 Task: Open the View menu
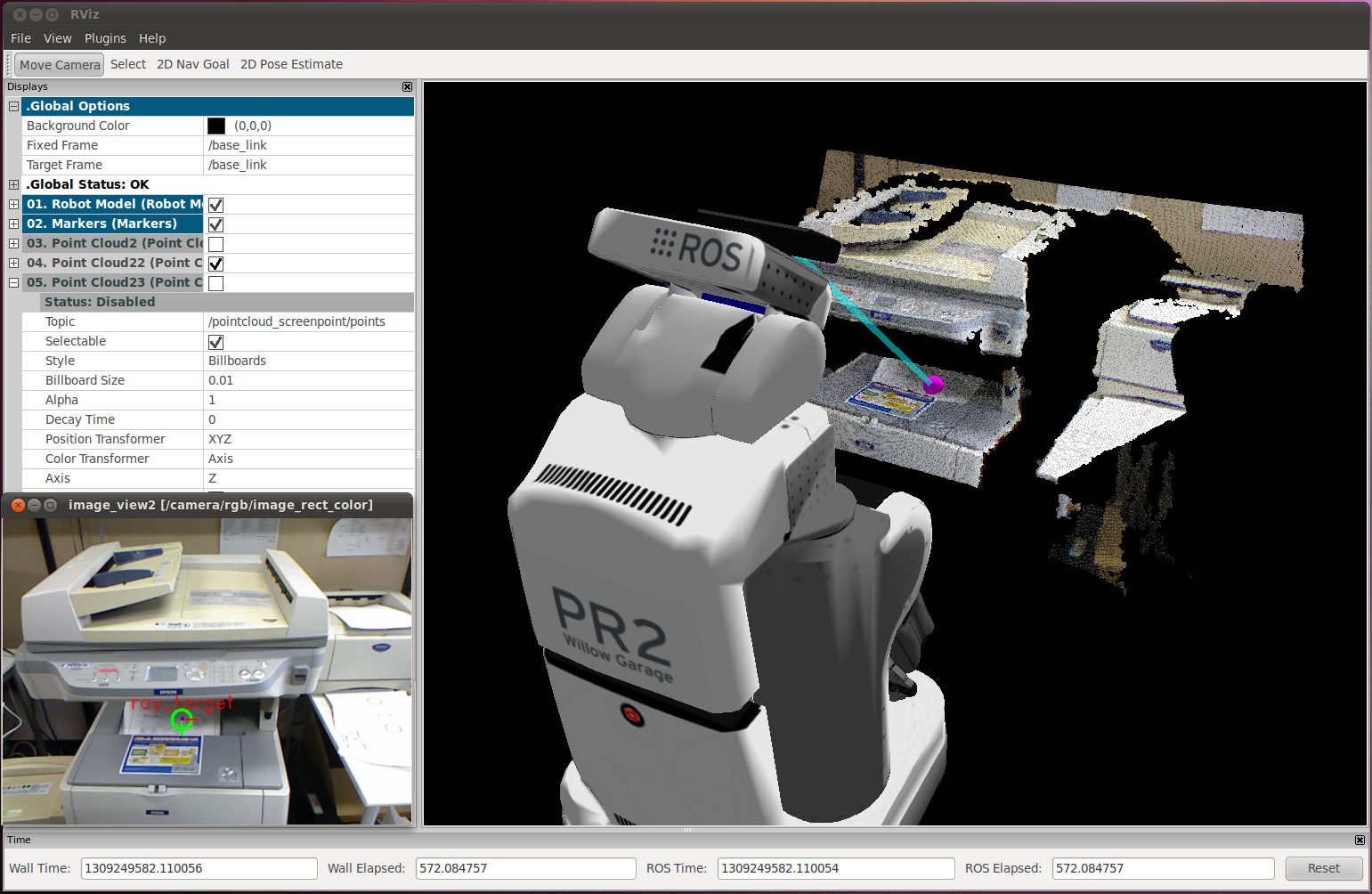58,38
